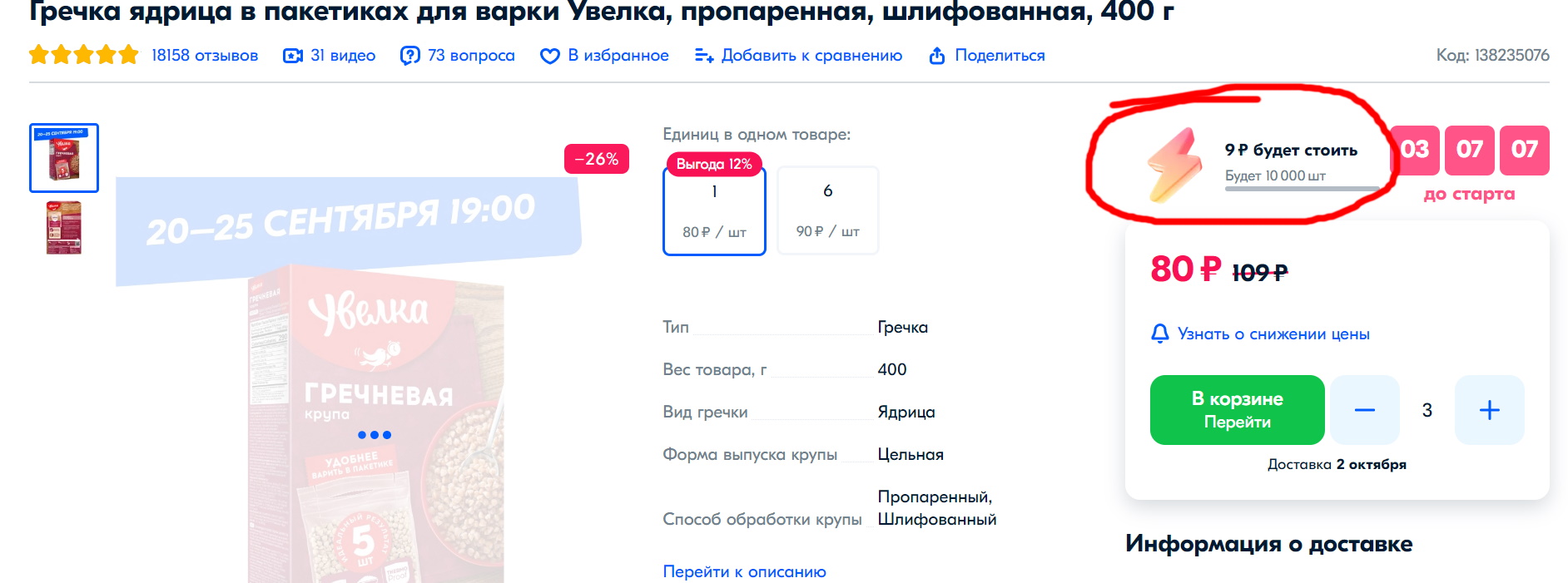Select the 6 units option at 90 ₽
1568x583 pixels.
827,210
